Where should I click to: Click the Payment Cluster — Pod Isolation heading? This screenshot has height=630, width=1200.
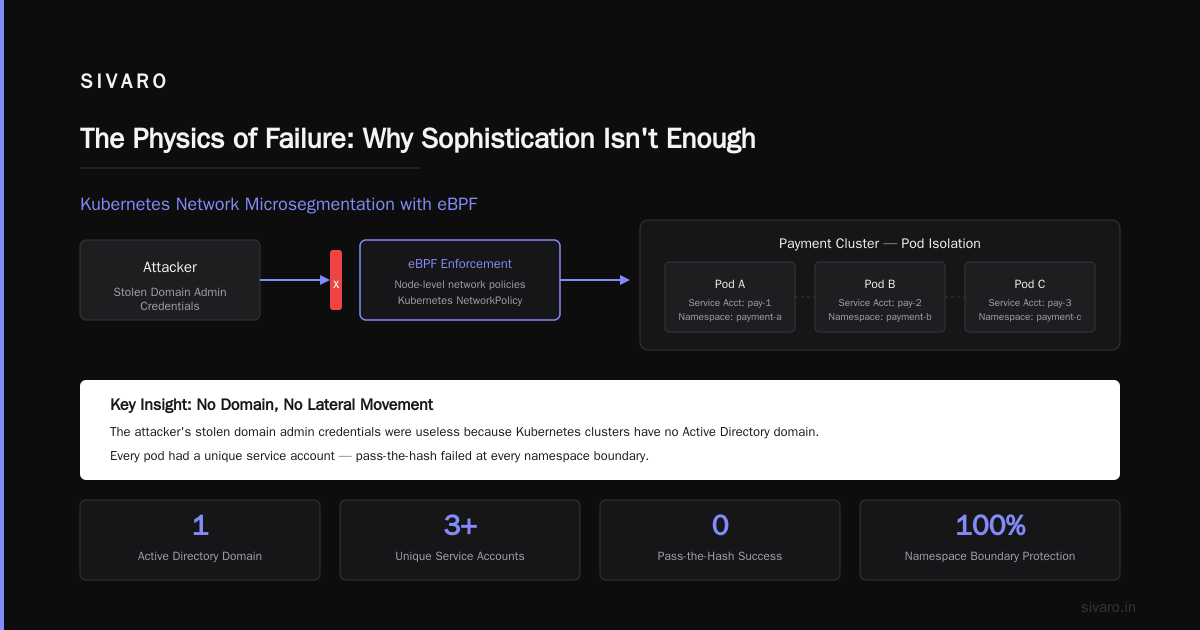[x=880, y=243]
